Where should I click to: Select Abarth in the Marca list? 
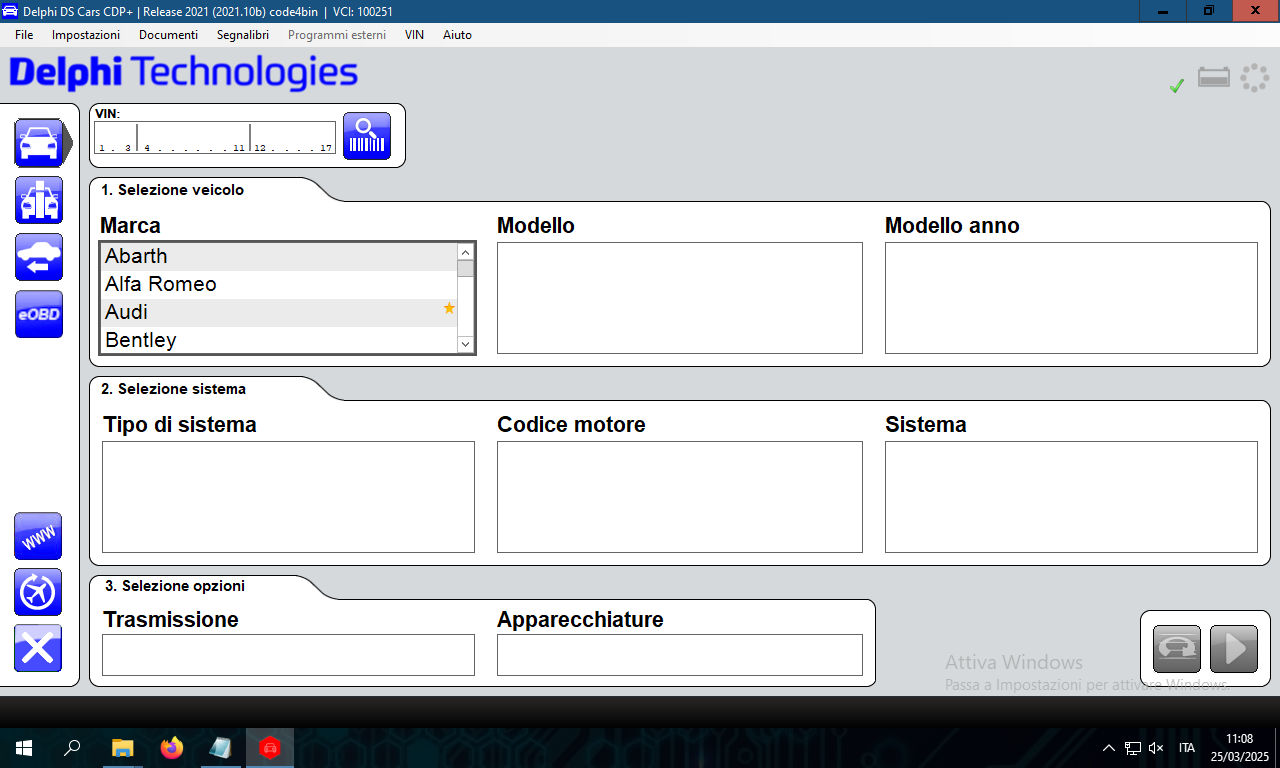tap(279, 256)
